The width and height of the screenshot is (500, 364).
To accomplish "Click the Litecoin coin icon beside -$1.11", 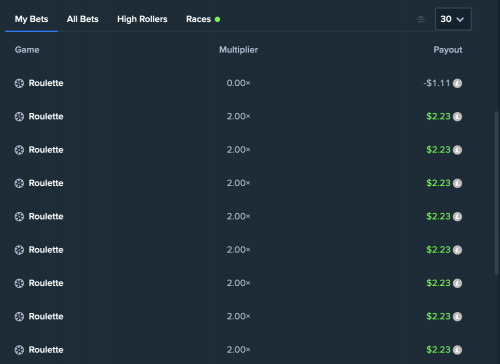I will (457, 83).
